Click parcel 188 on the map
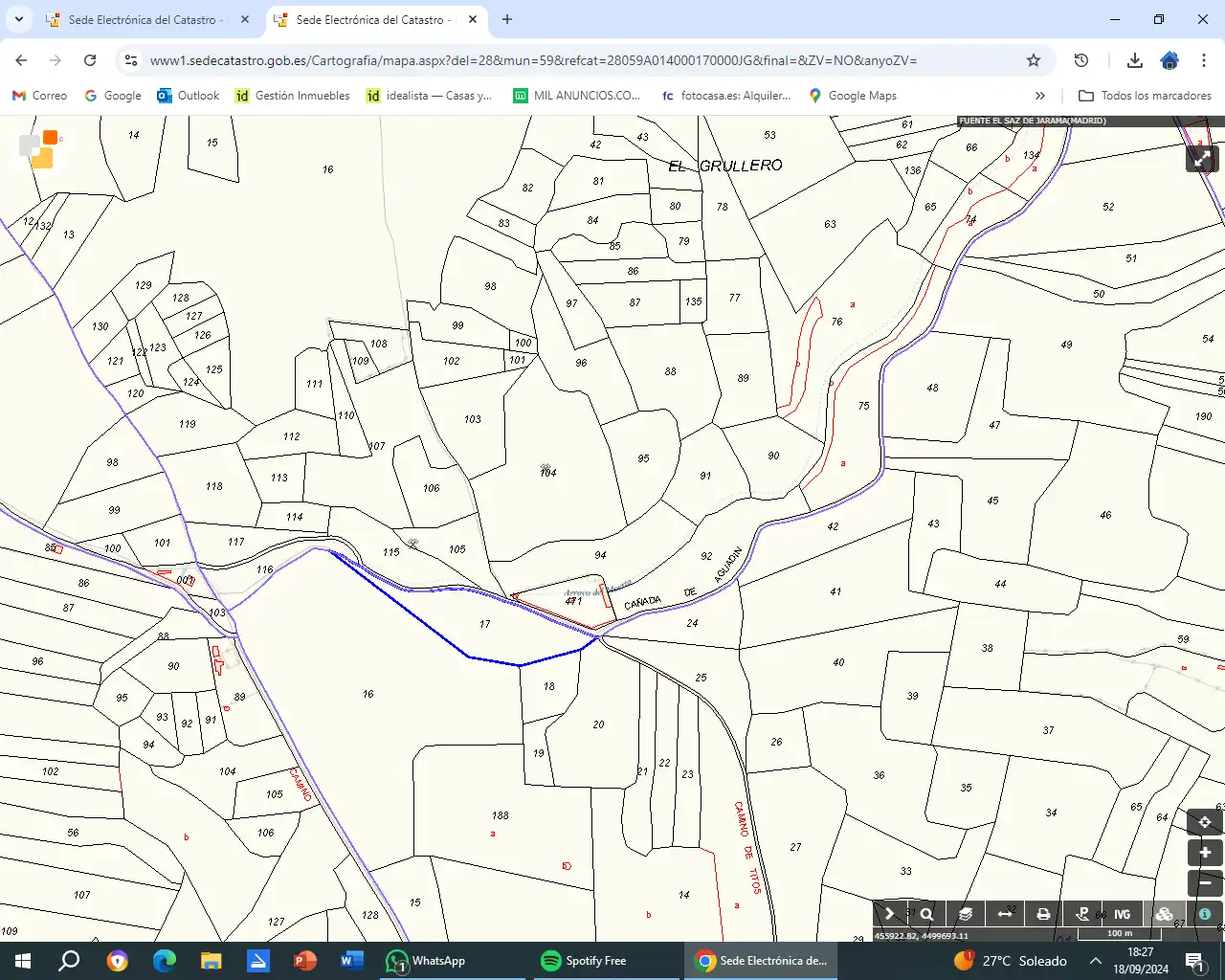 click(501, 815)
